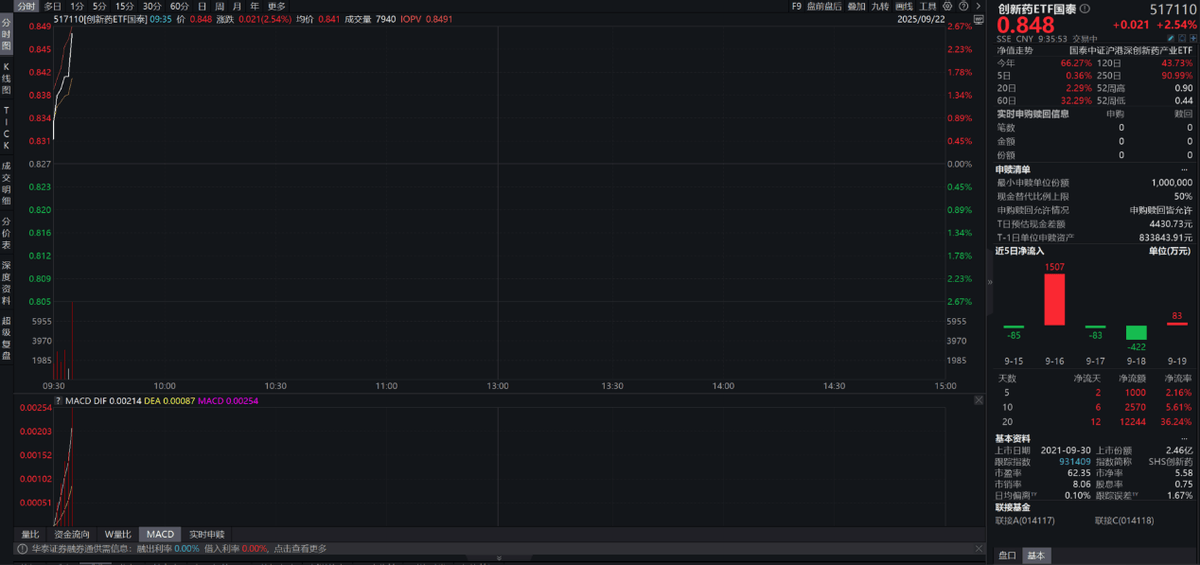
Task: Collapse the right quote panel splitter arrow
Action: point(990,283)
